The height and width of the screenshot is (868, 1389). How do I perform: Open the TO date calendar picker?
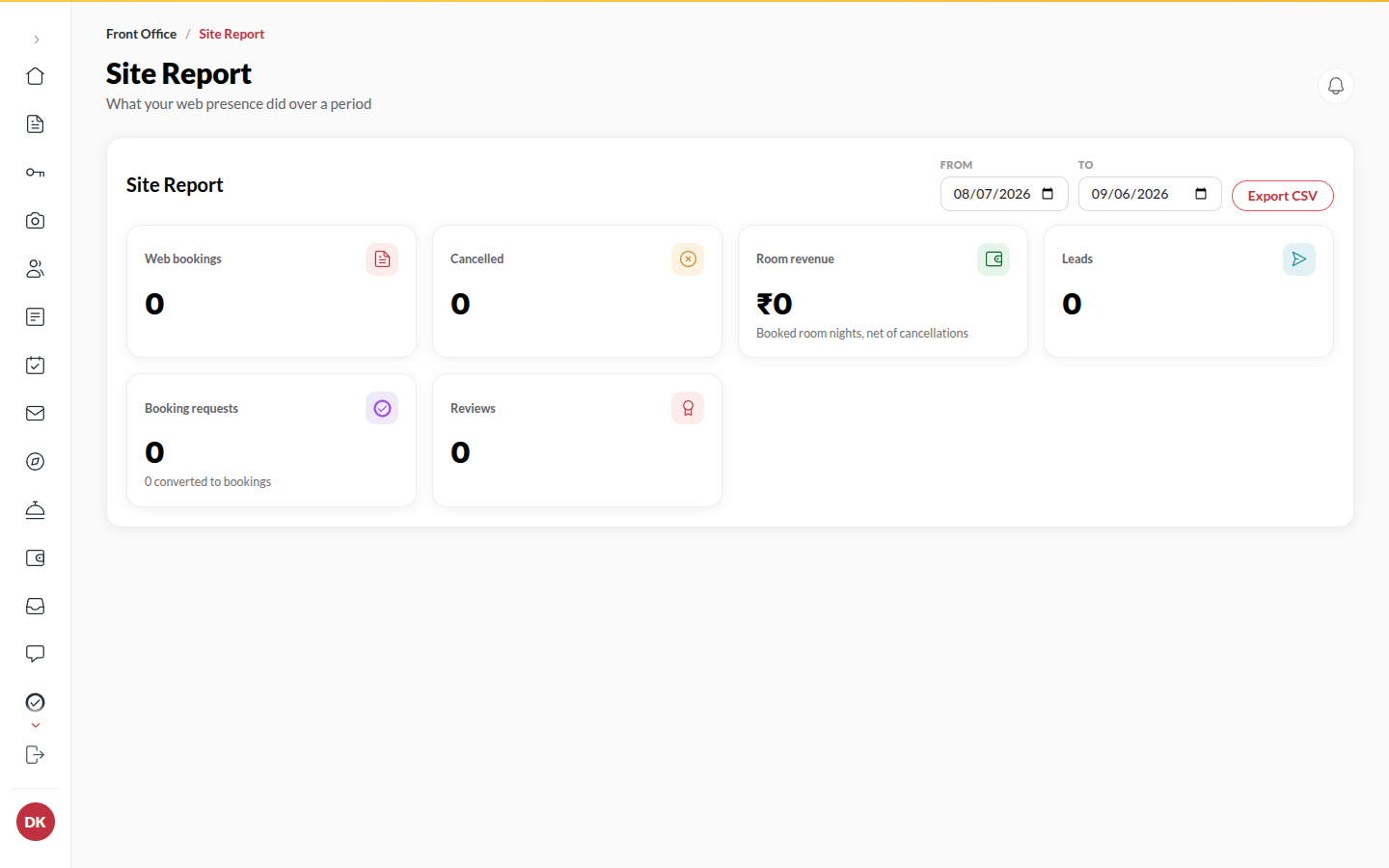coord(1201,194)
